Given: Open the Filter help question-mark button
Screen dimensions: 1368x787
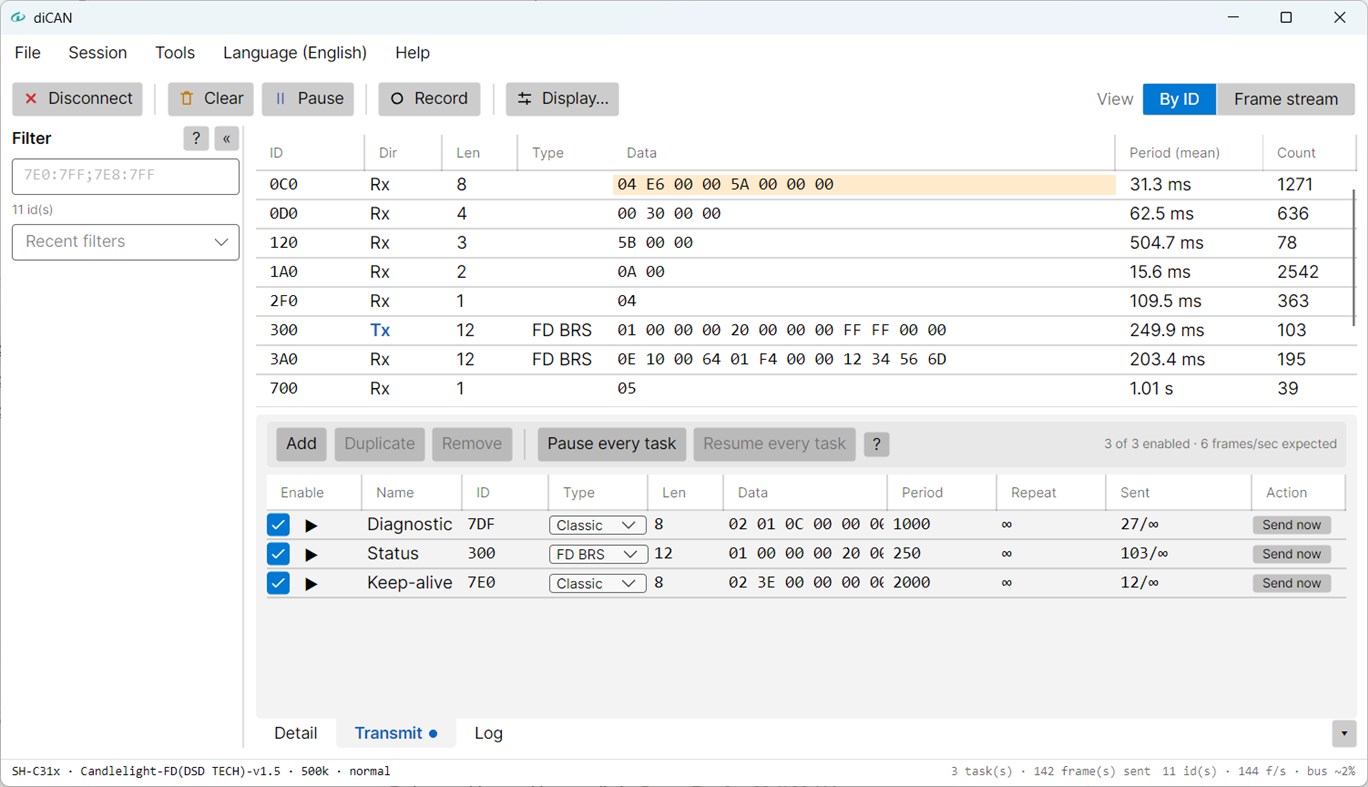Looking at the screenshot, I should pos(196,138).
